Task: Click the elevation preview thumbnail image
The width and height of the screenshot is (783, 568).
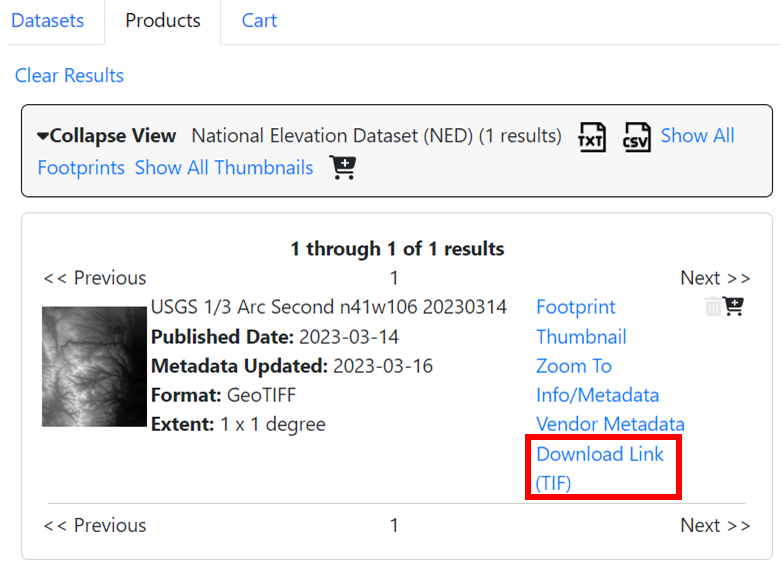Action: [x=94, y=366]
